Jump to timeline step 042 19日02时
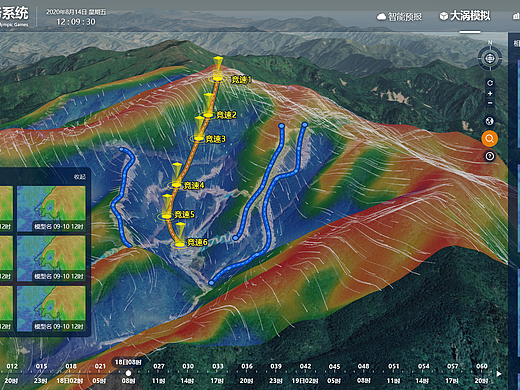Screen dimensions: 520x390 305,373
